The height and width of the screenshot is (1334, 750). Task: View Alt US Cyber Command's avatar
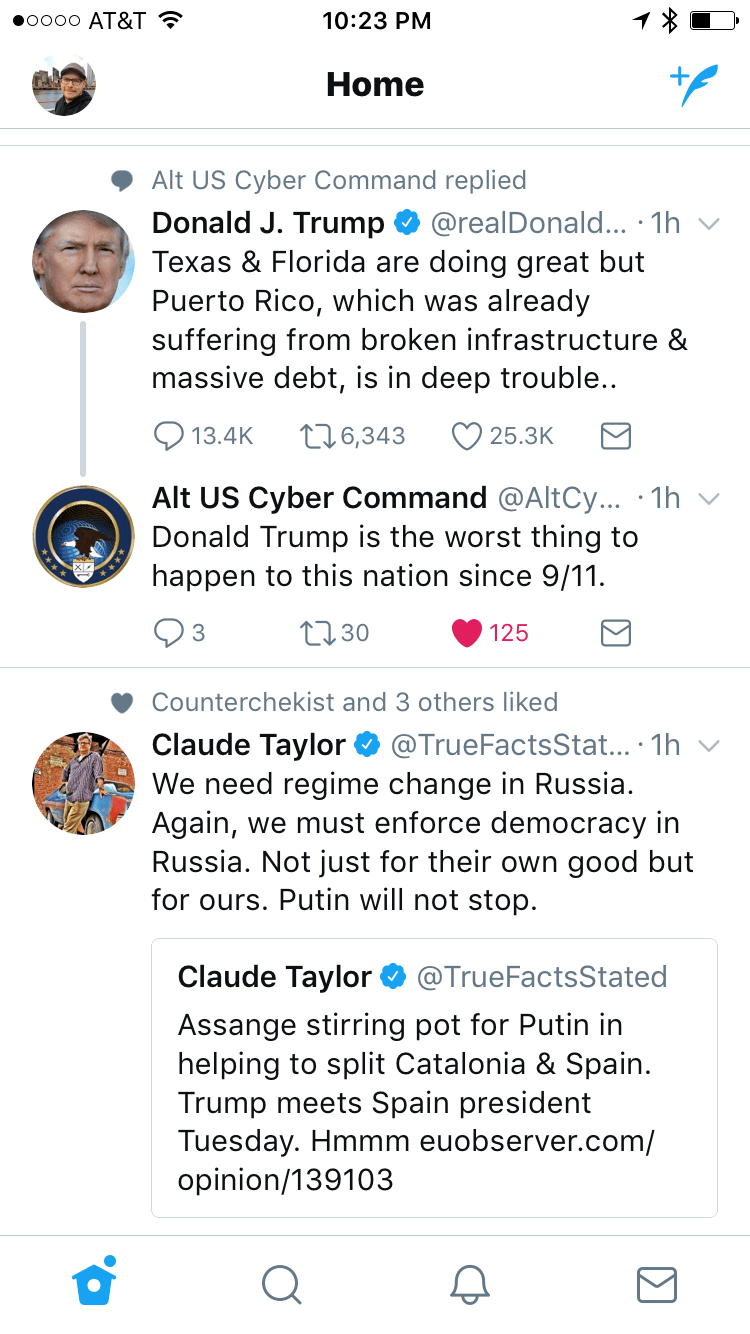84,537
